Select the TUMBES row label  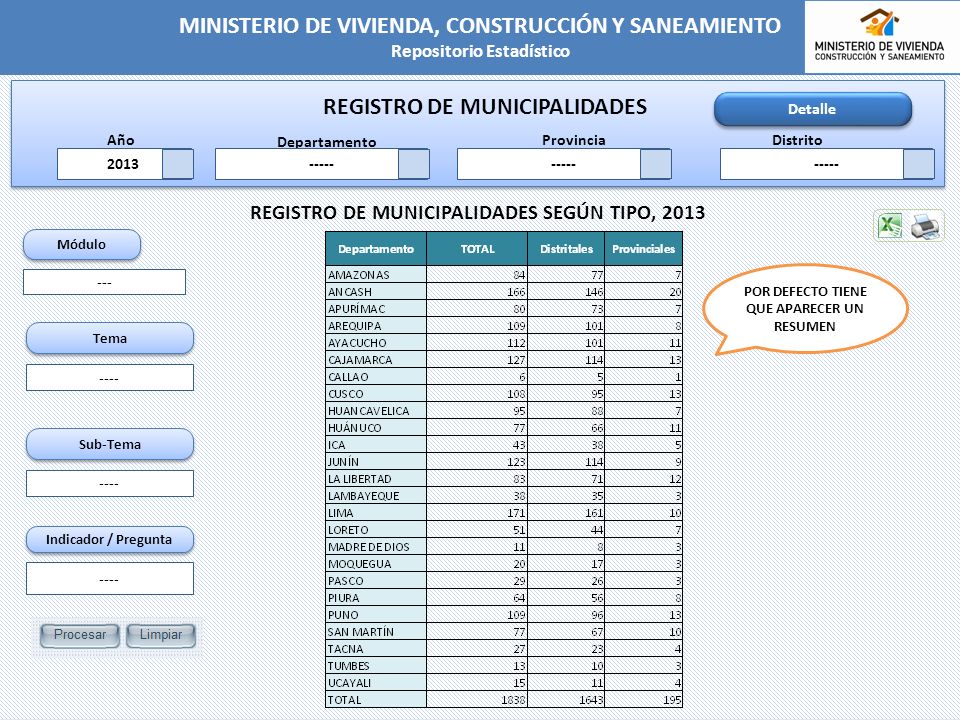click(348, 666)
